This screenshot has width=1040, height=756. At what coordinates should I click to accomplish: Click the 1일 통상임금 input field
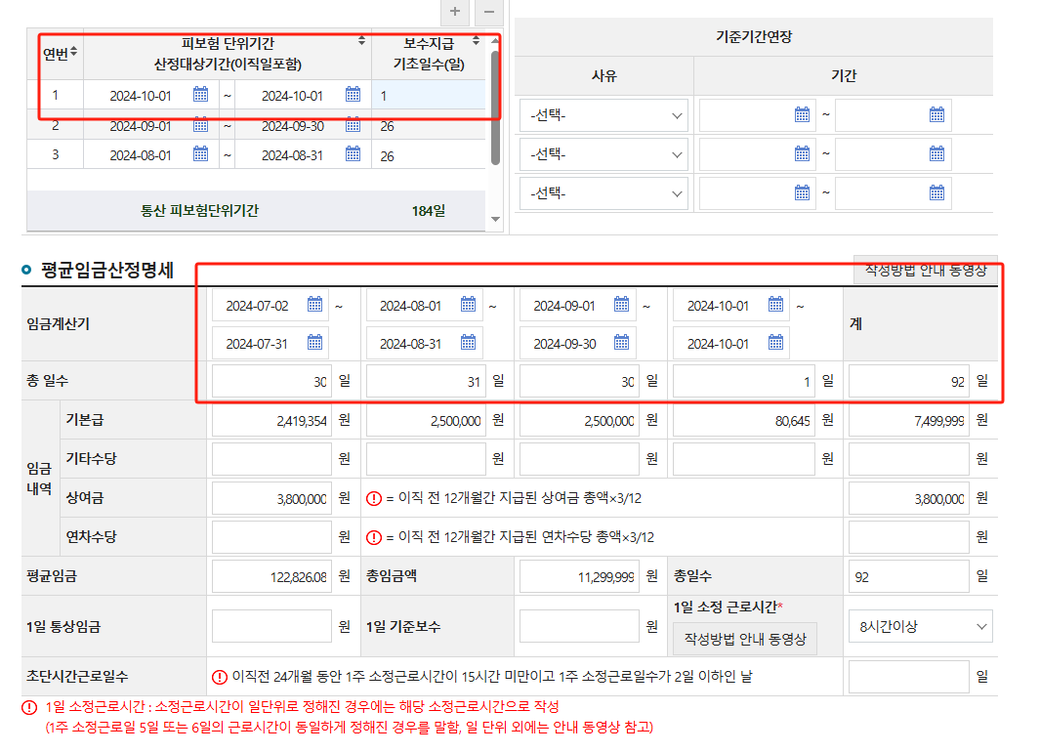pos(271,627)
